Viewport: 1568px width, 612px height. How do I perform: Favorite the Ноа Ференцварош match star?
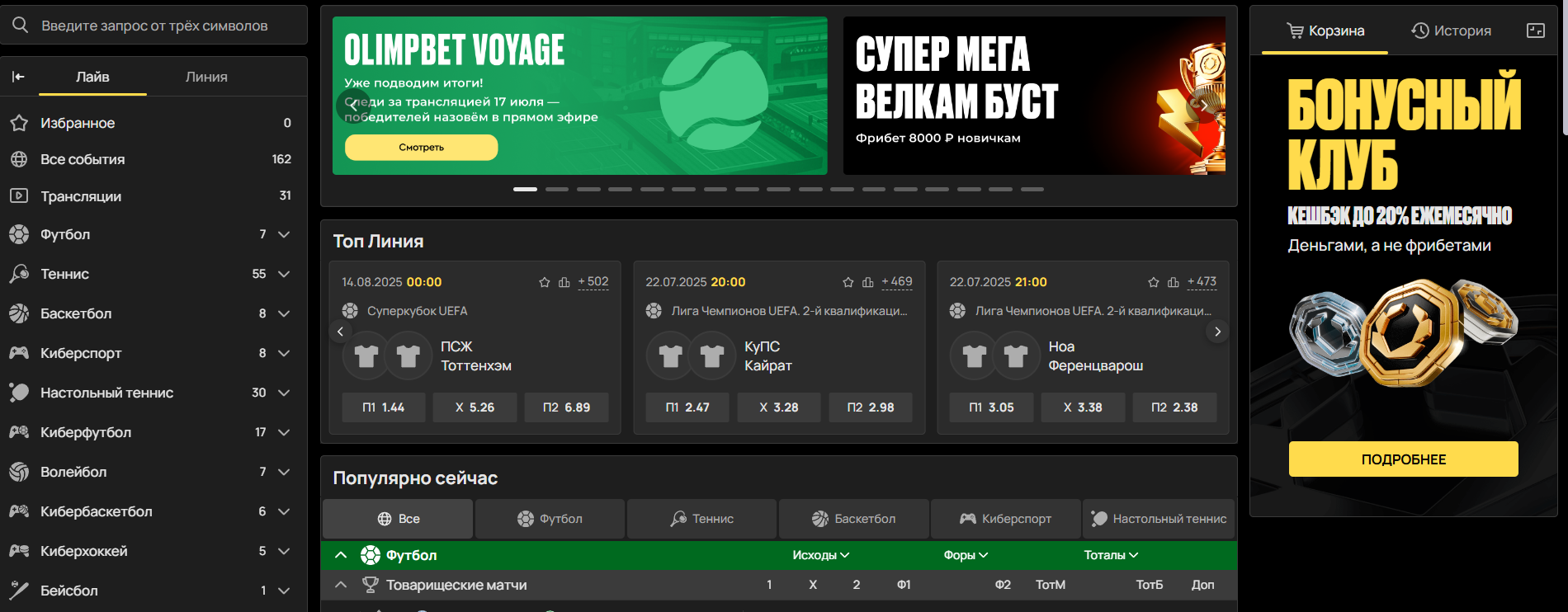(1154, 282)
